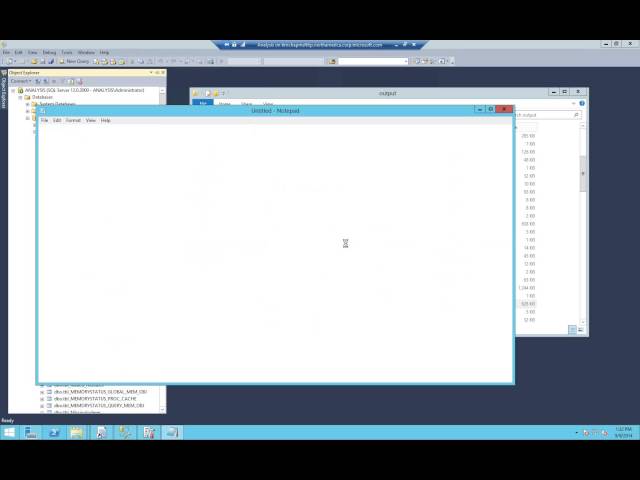
Task: Open SSMS Debug menu
Action: (x=49, y=52)
